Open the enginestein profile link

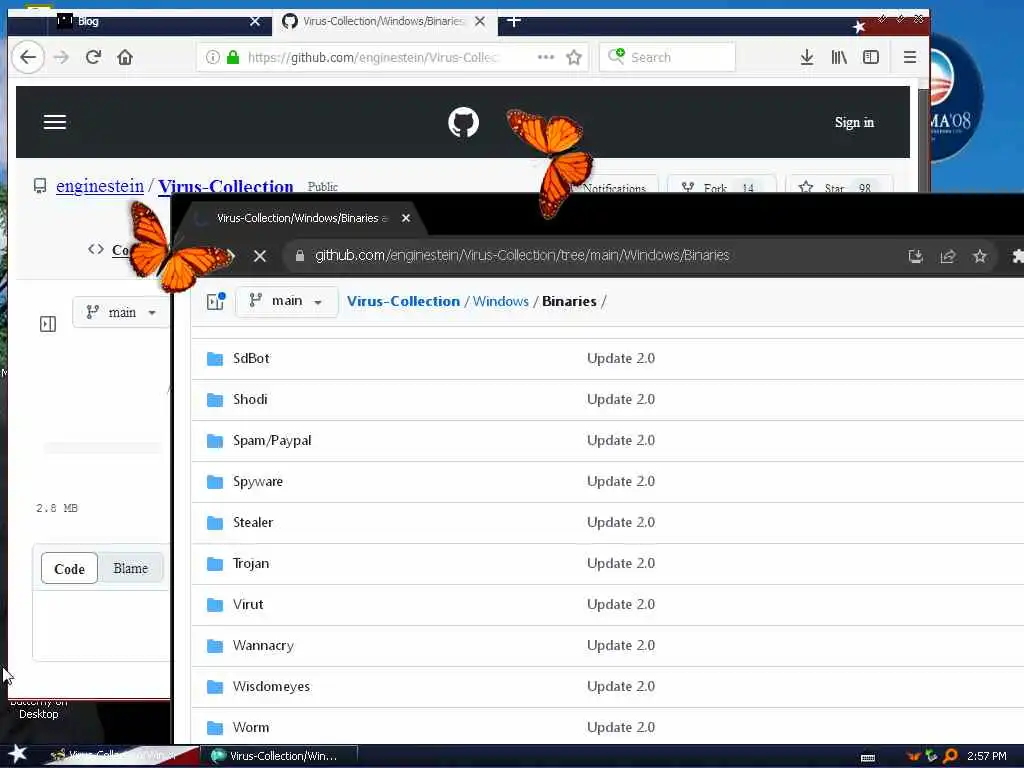click(100, 186)
